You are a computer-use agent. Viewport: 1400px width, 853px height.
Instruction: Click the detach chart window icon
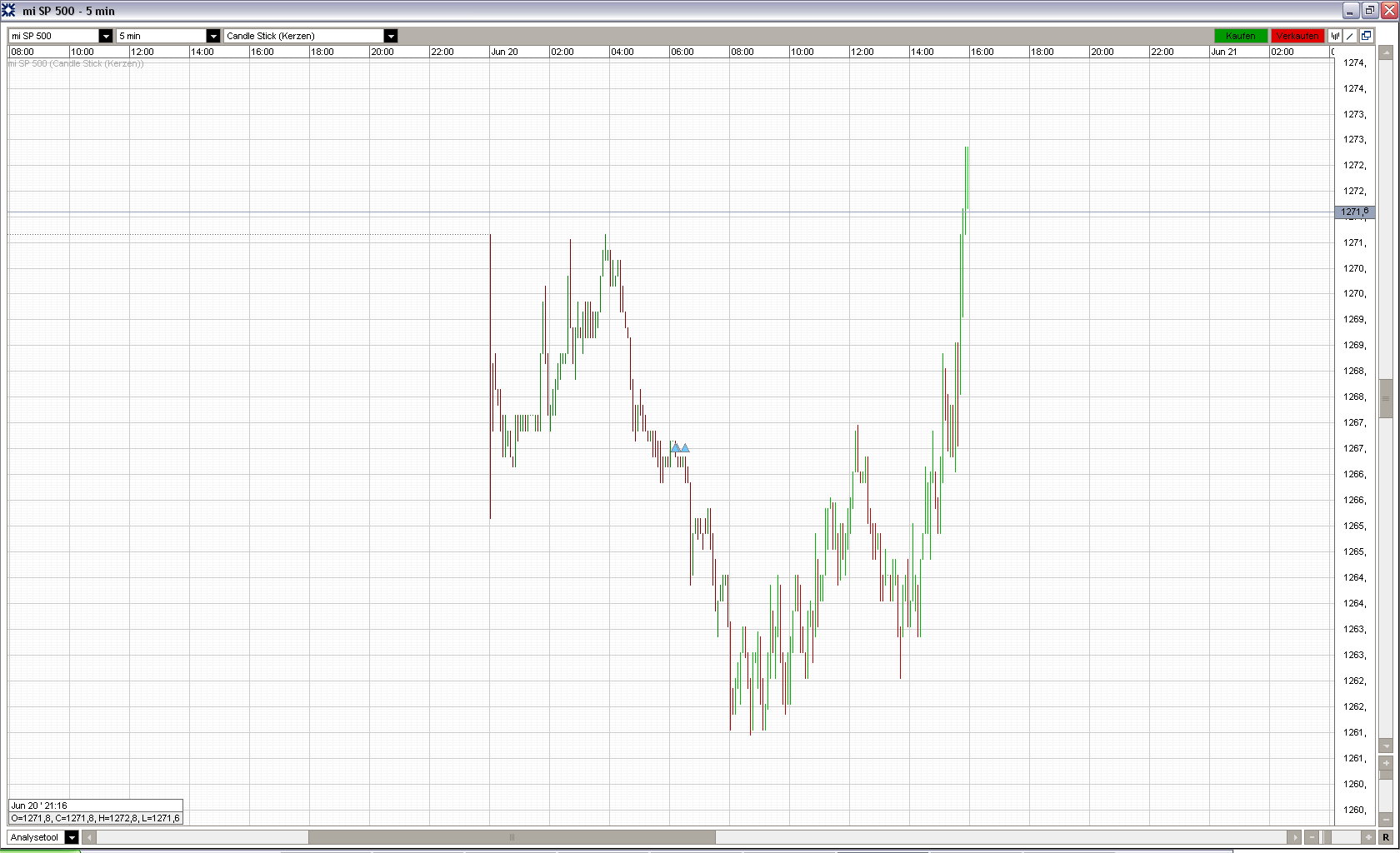point(1366,36)
